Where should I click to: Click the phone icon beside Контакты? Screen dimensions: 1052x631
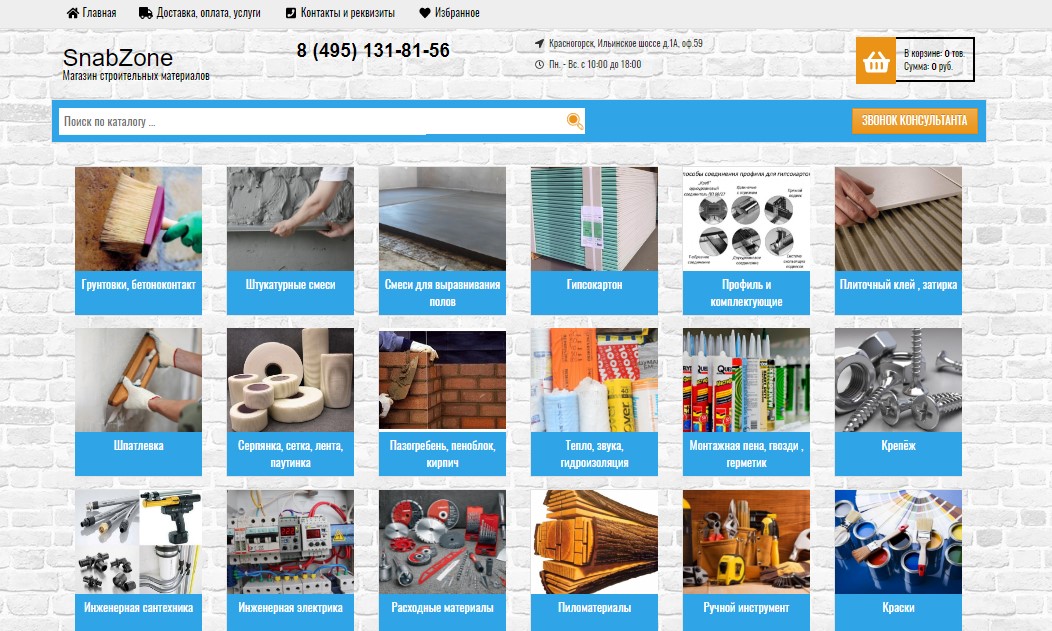coord(291,13)
